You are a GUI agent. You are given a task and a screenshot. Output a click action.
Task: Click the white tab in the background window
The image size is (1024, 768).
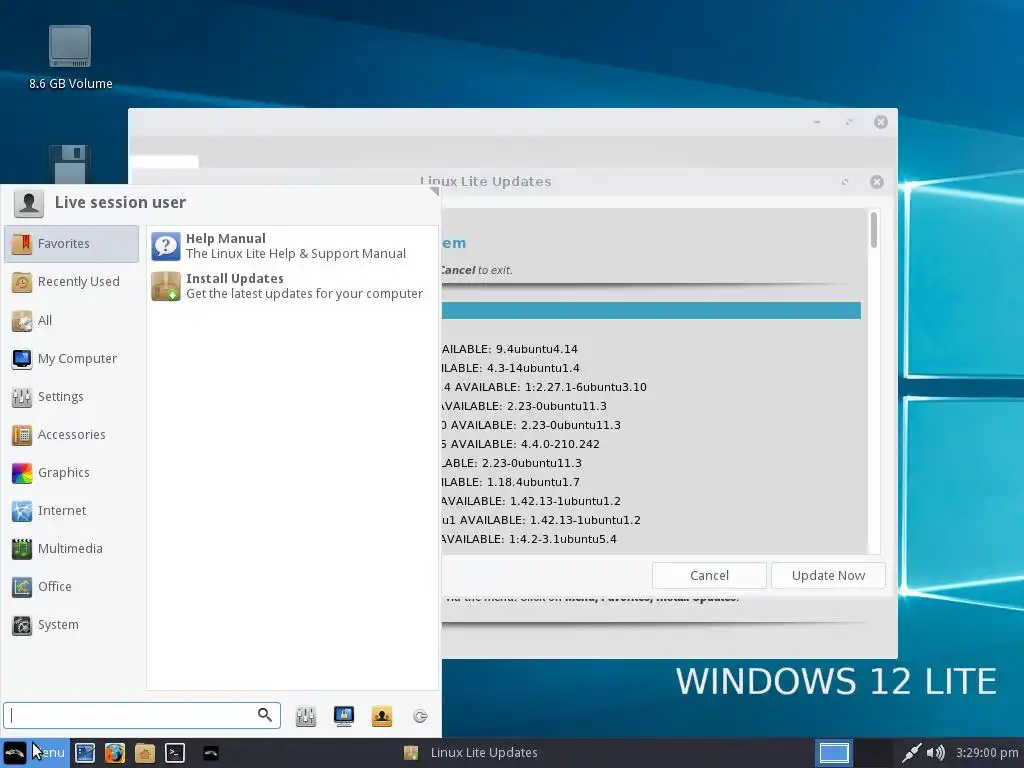[x=165, y=161]
